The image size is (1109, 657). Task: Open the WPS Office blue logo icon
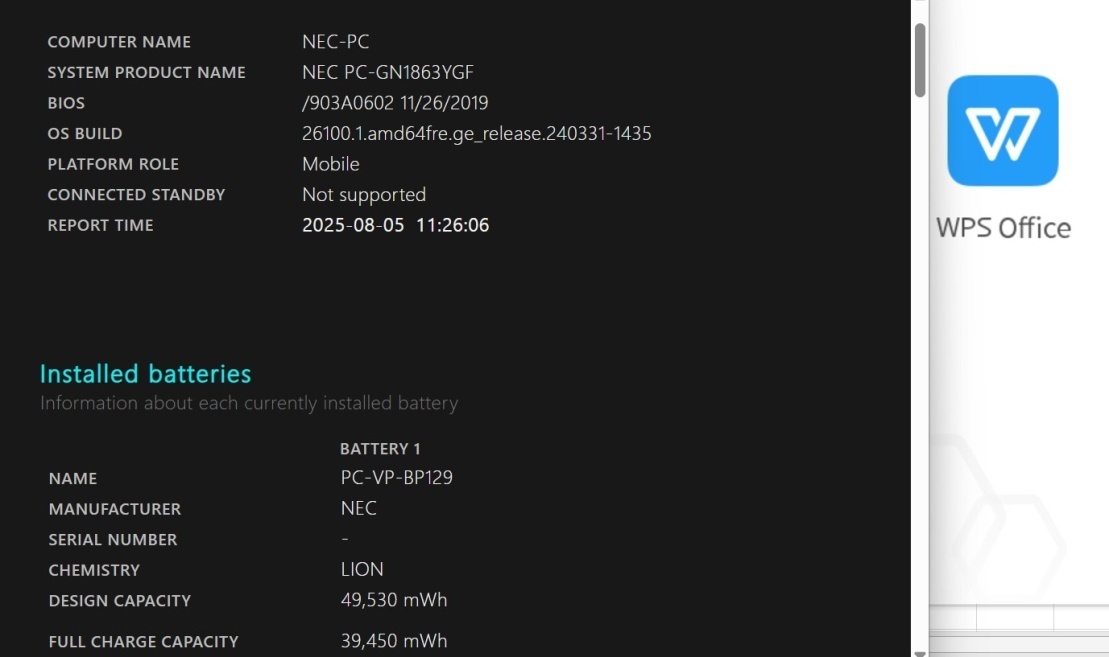click(x=1002, y=131)
